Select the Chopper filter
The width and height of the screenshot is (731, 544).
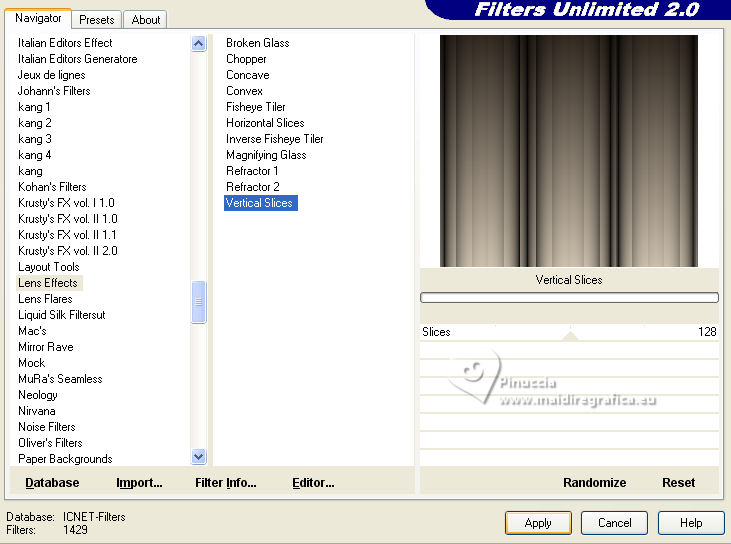tap(246, 59)
